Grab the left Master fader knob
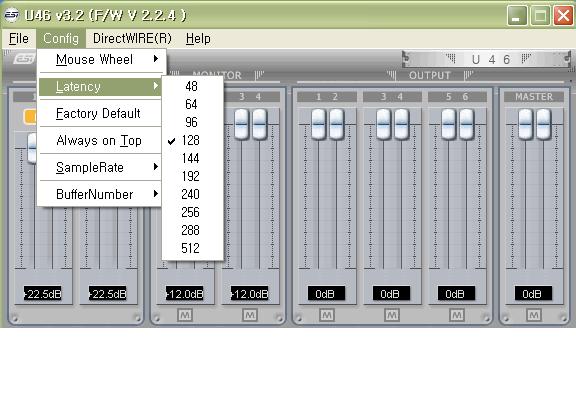 tap(525, 124)
